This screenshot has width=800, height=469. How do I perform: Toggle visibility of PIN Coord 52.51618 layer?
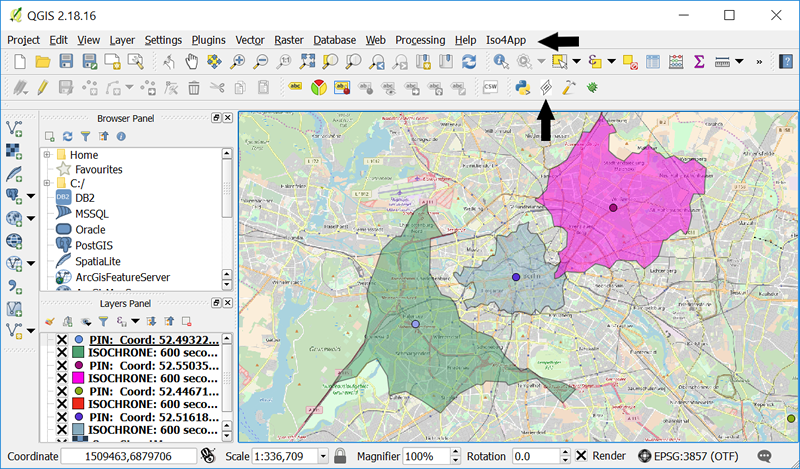62,417
